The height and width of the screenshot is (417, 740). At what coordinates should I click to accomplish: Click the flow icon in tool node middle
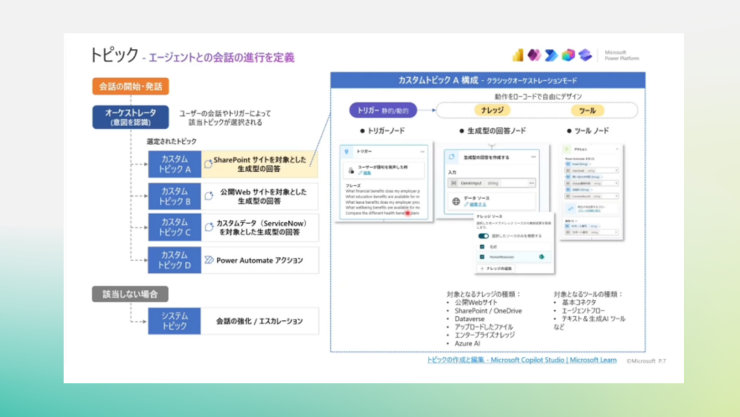coord(571,208)
